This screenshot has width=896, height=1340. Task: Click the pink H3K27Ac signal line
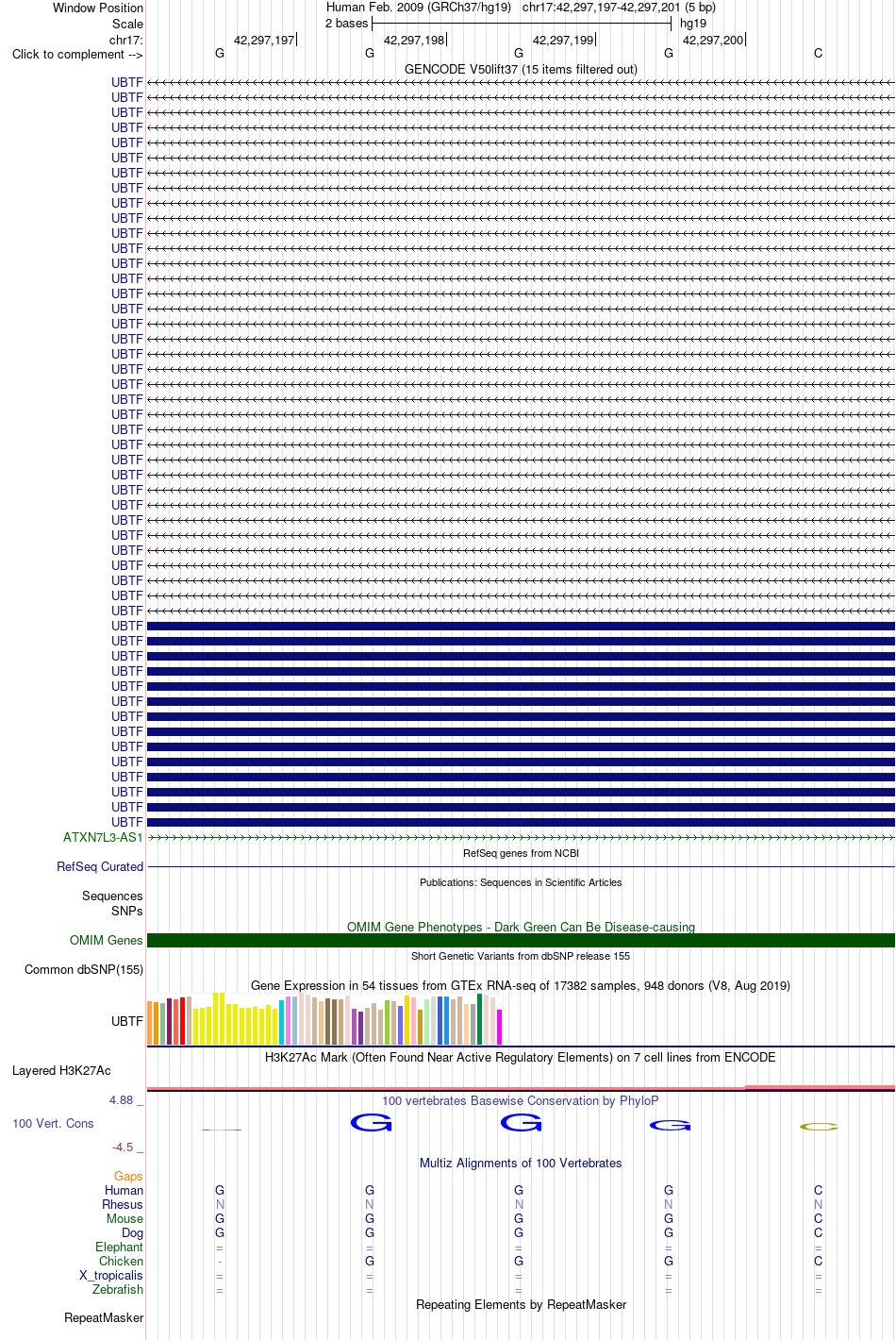[x=521, y=1088]
